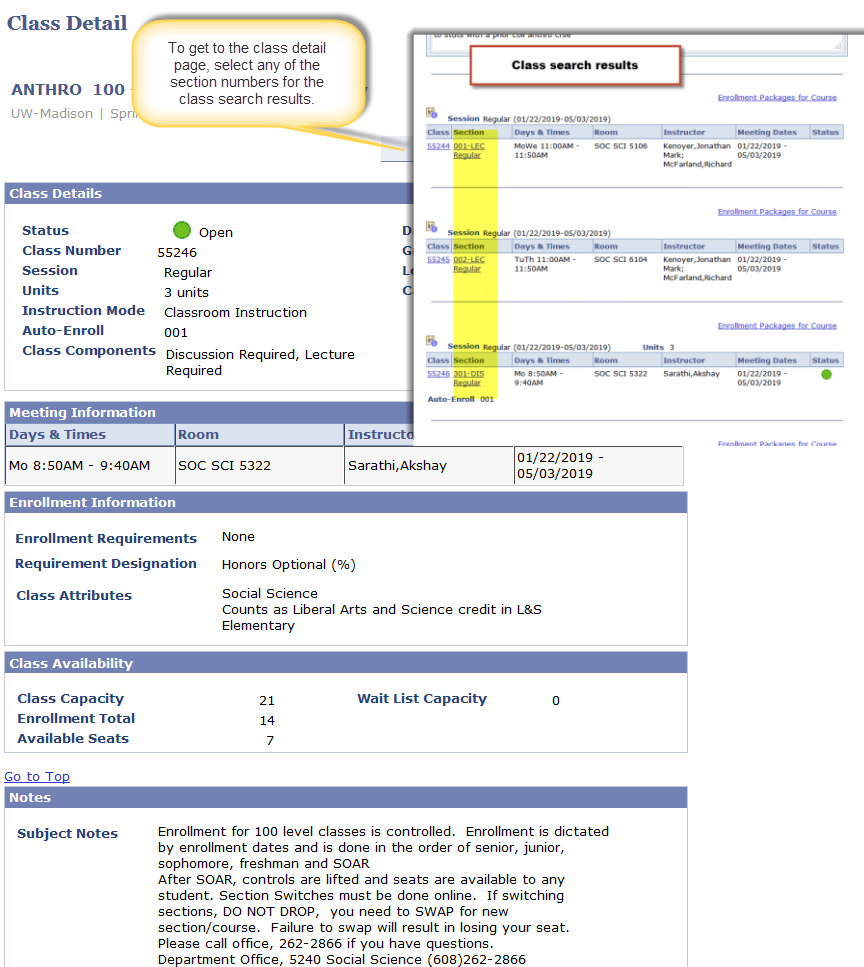Click the Class Attributes label
The width and height of the screenshot is (864, 967).
74,595
